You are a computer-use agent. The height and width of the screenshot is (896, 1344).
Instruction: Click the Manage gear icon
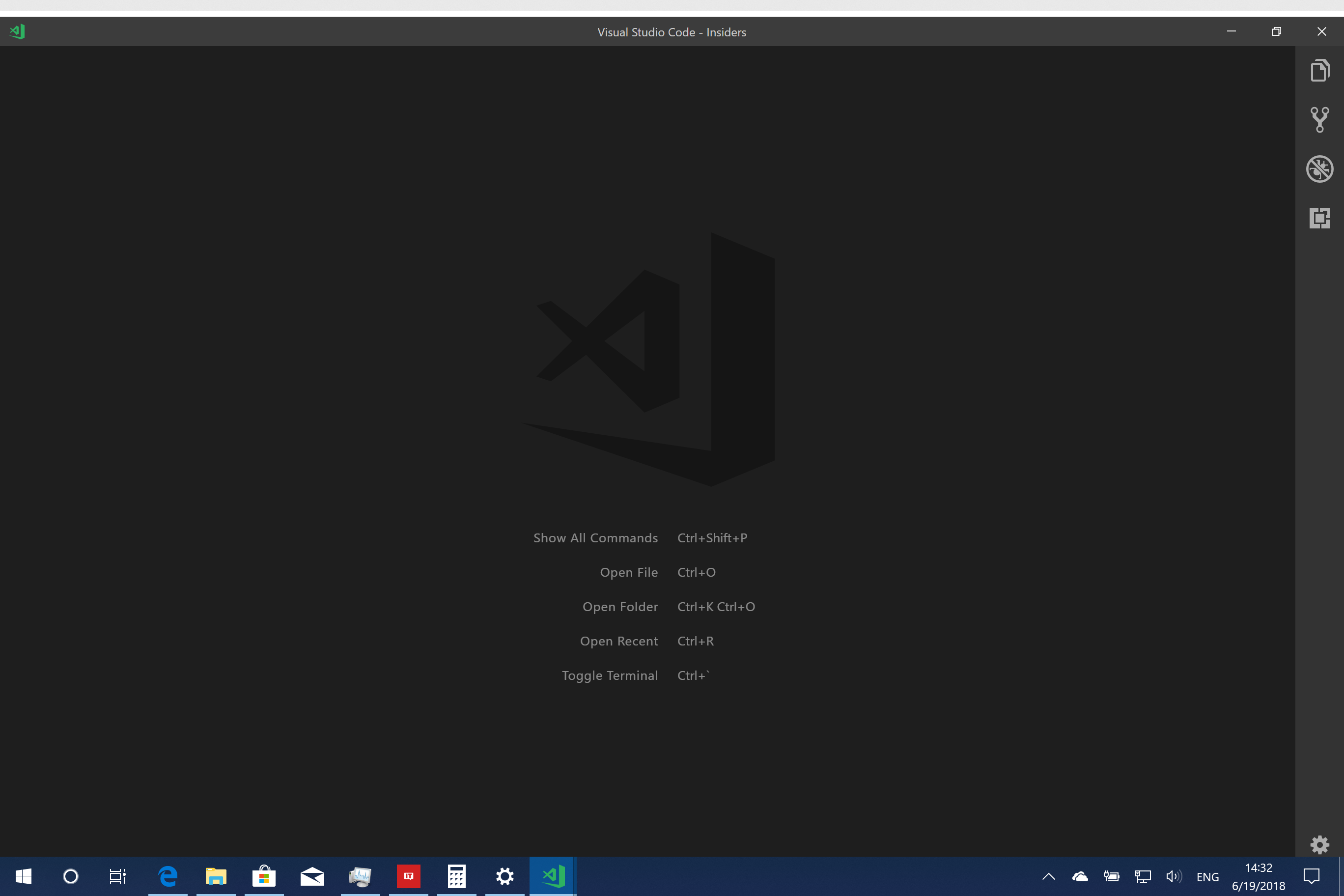[1319, 844]
